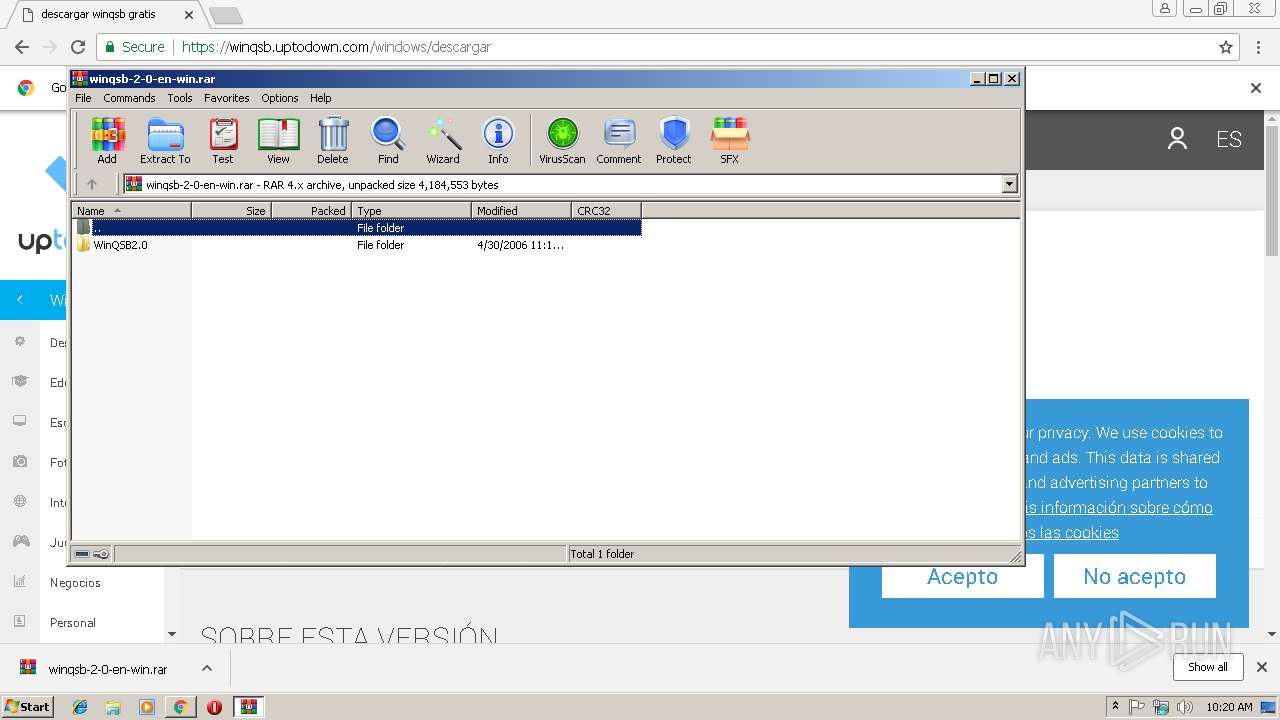Click the Add toolbar icon in WinRAR
This screenshot has width=1280, height=720.
(x=107, y=140)
